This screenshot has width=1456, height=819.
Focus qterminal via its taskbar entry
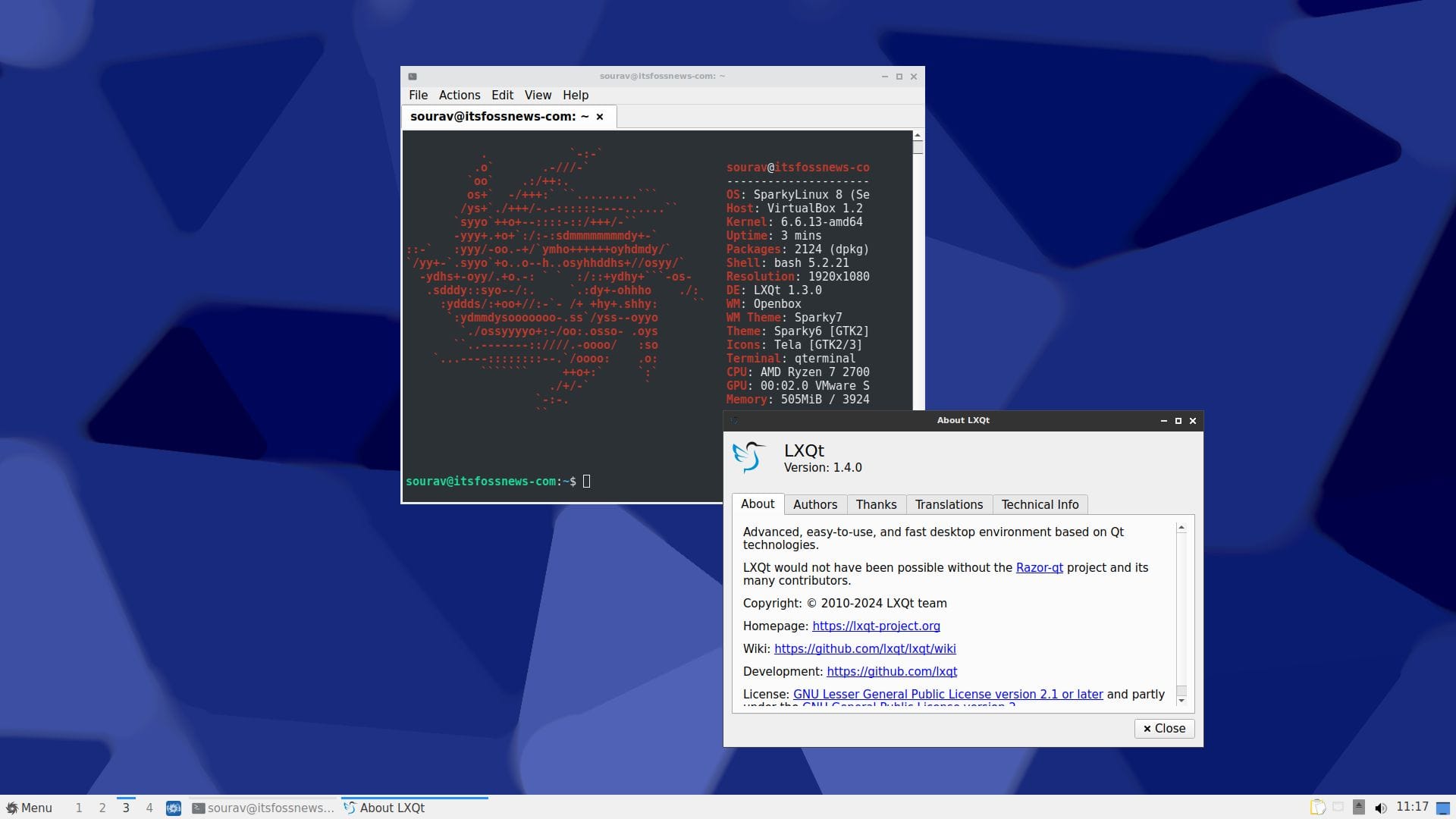[x=265, y=808]
